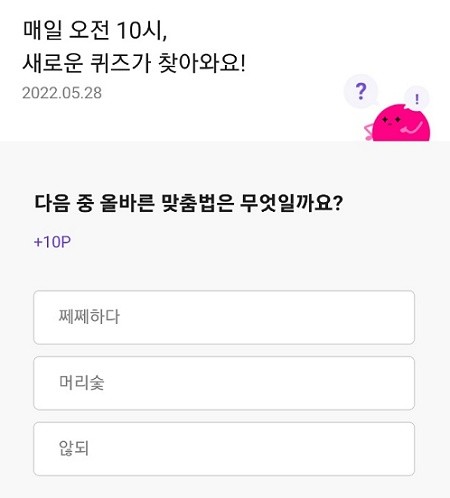The width and height of the screenshot is (450, 498).
Task: Click the mascot's sparkling eyes
Action: point(391,119)
